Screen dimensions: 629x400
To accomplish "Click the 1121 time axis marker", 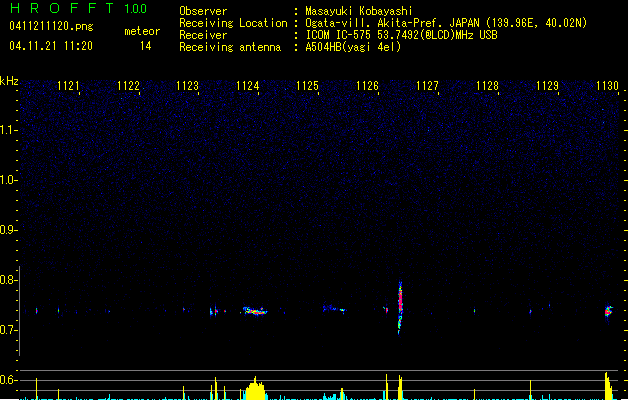I will [68, 86].
